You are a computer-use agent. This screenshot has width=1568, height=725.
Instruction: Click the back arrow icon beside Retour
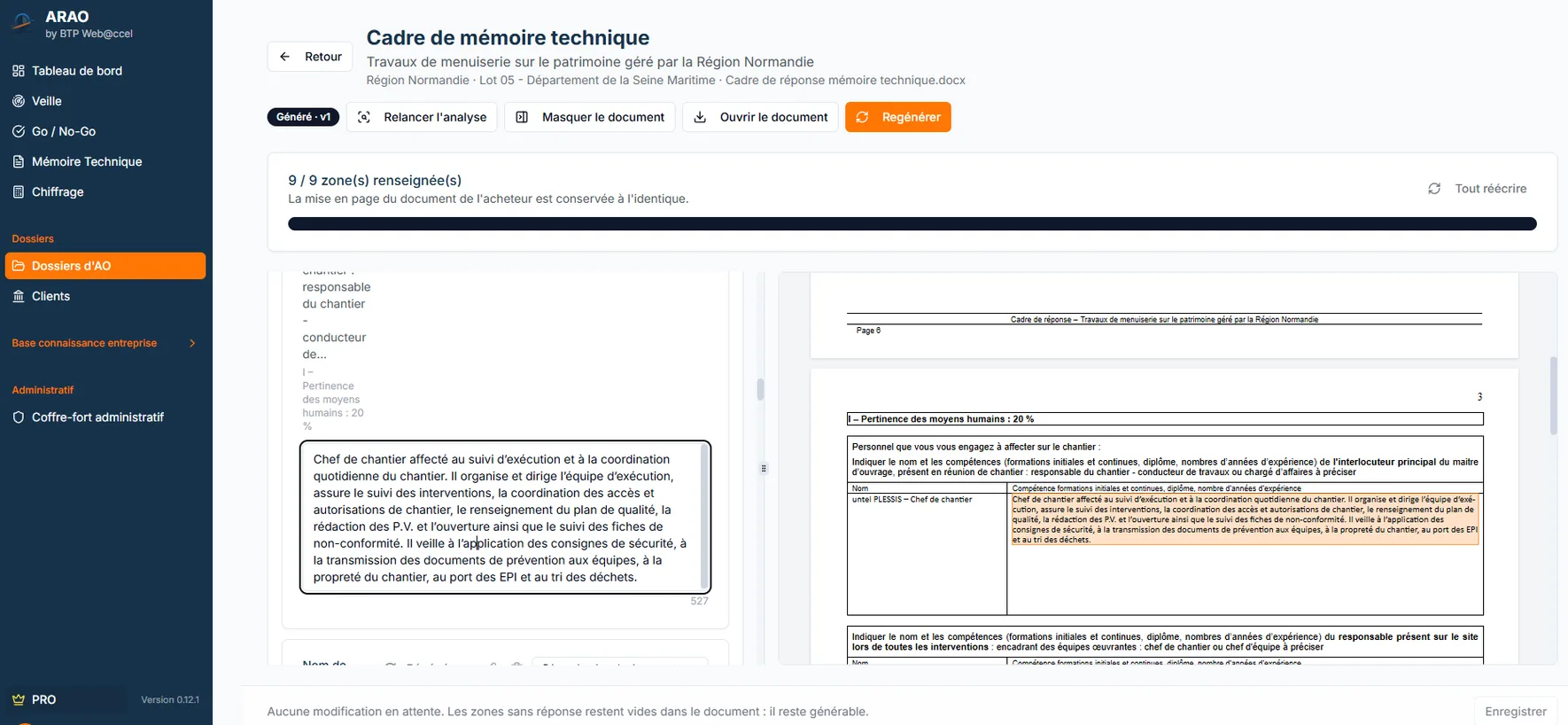285,57
